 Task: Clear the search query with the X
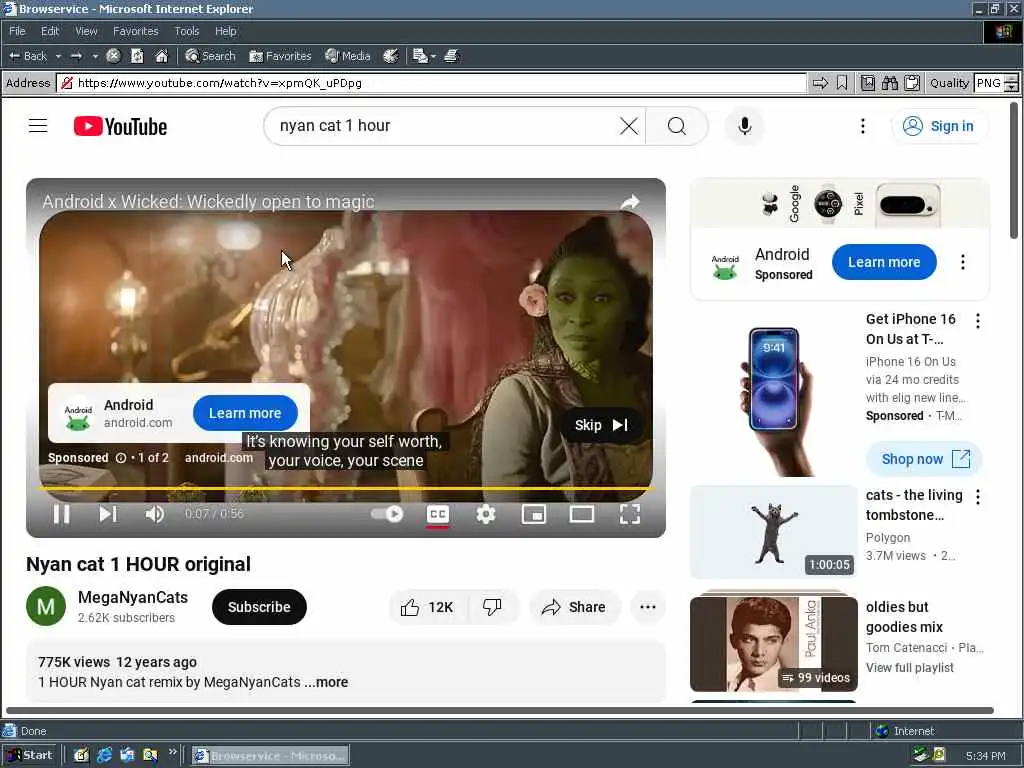click(629, 126)
